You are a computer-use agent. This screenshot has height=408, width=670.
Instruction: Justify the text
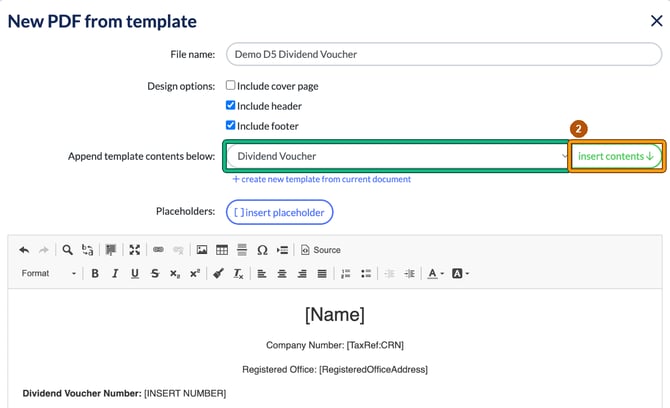pyautogui.click(x=322, y=273)
